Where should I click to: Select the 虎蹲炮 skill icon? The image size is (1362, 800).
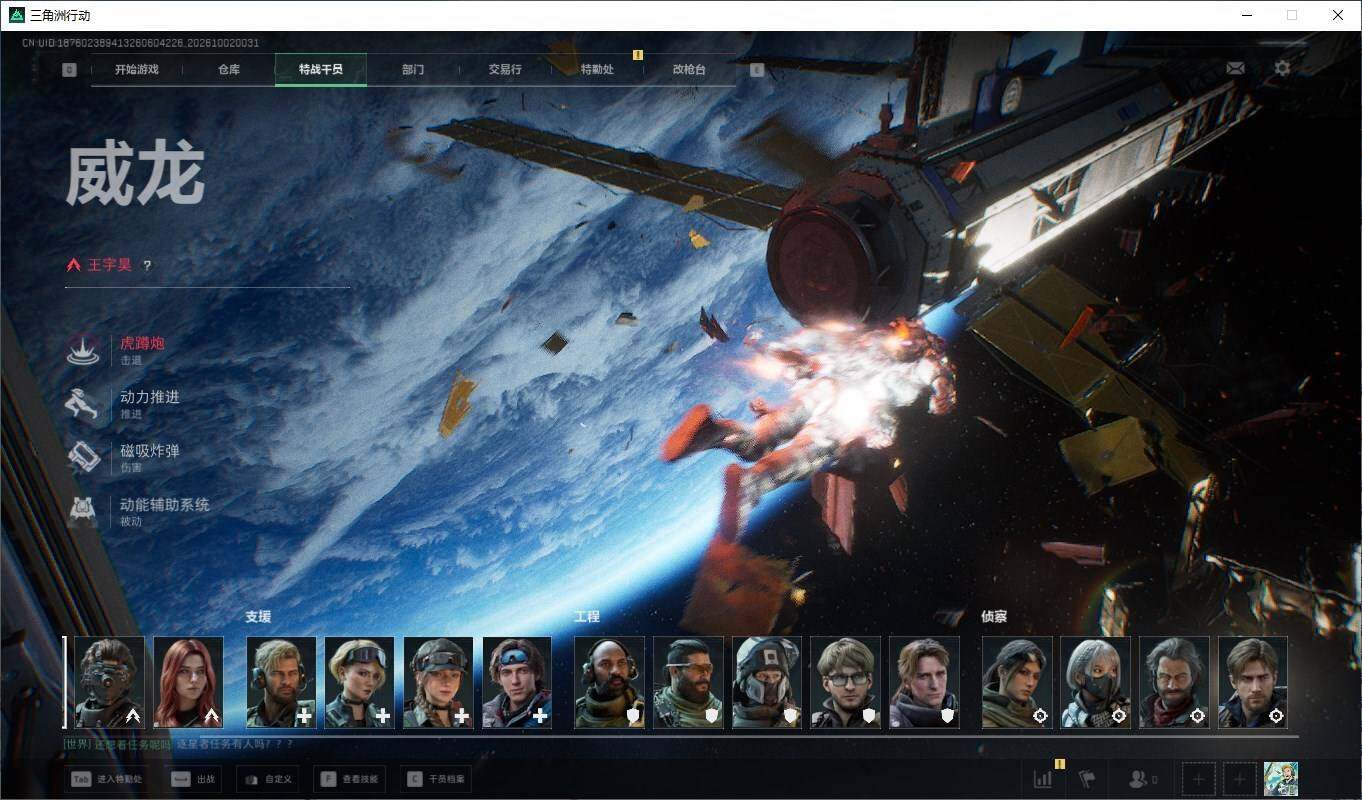tap(82, 350)
